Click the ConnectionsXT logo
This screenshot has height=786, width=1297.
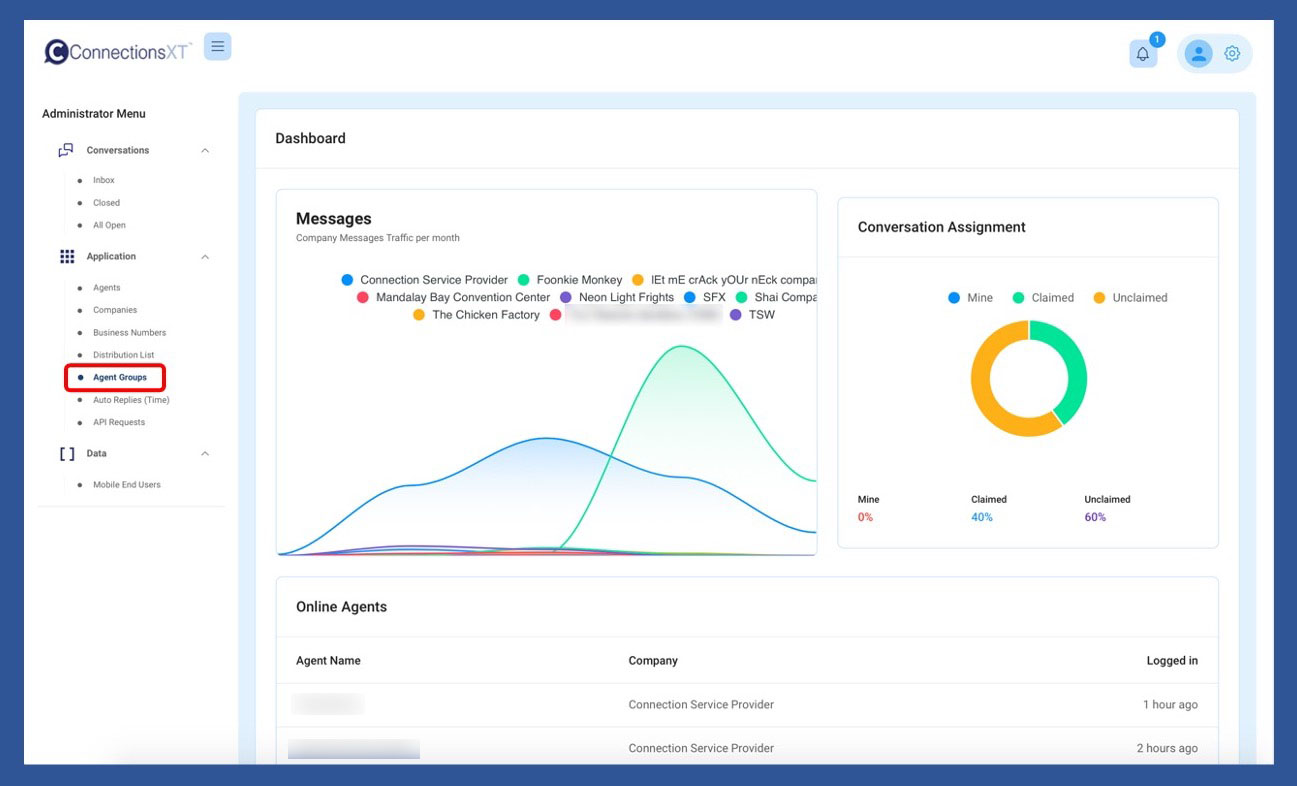pyautogui.click(x=118, y=52)
